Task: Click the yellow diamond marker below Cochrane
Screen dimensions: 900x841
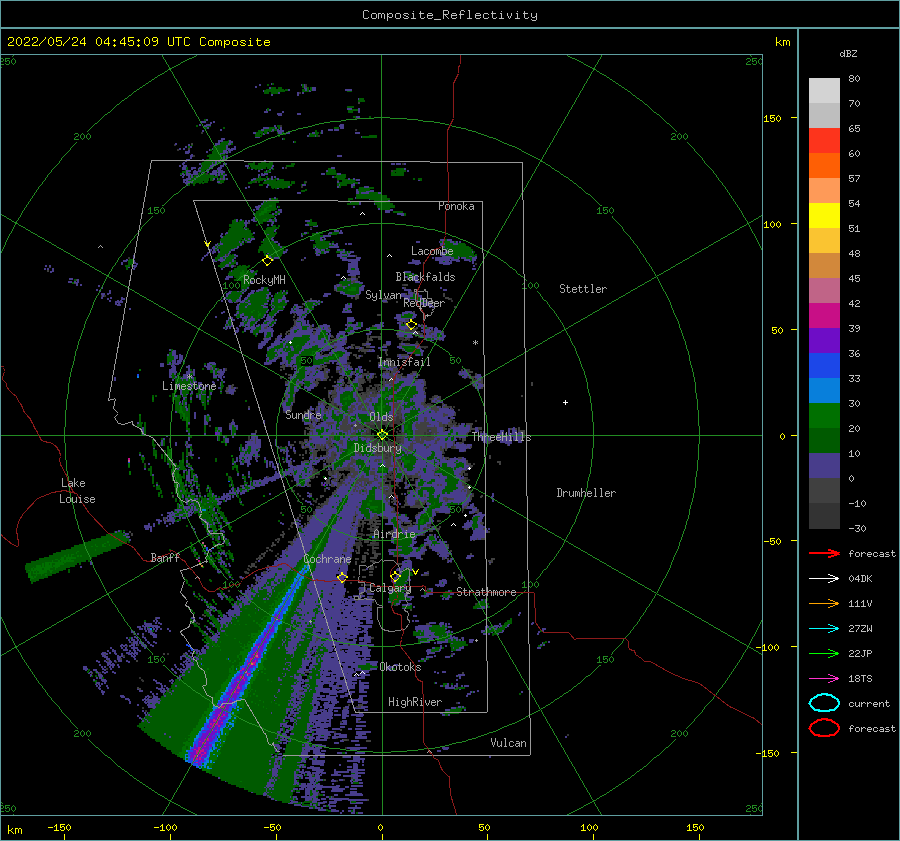Action: click(342, 577)
